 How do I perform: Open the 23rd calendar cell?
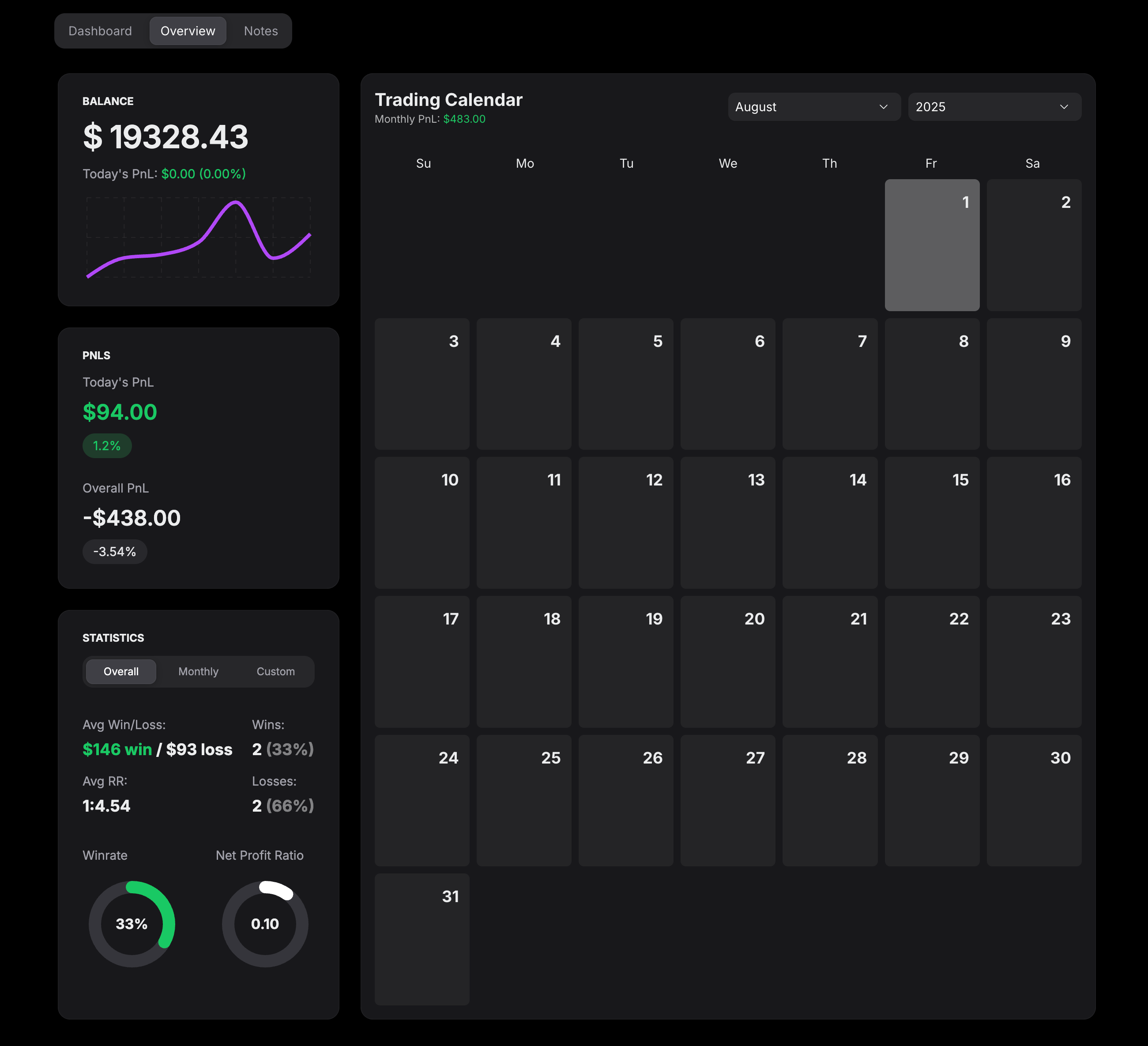[1034, 662]
